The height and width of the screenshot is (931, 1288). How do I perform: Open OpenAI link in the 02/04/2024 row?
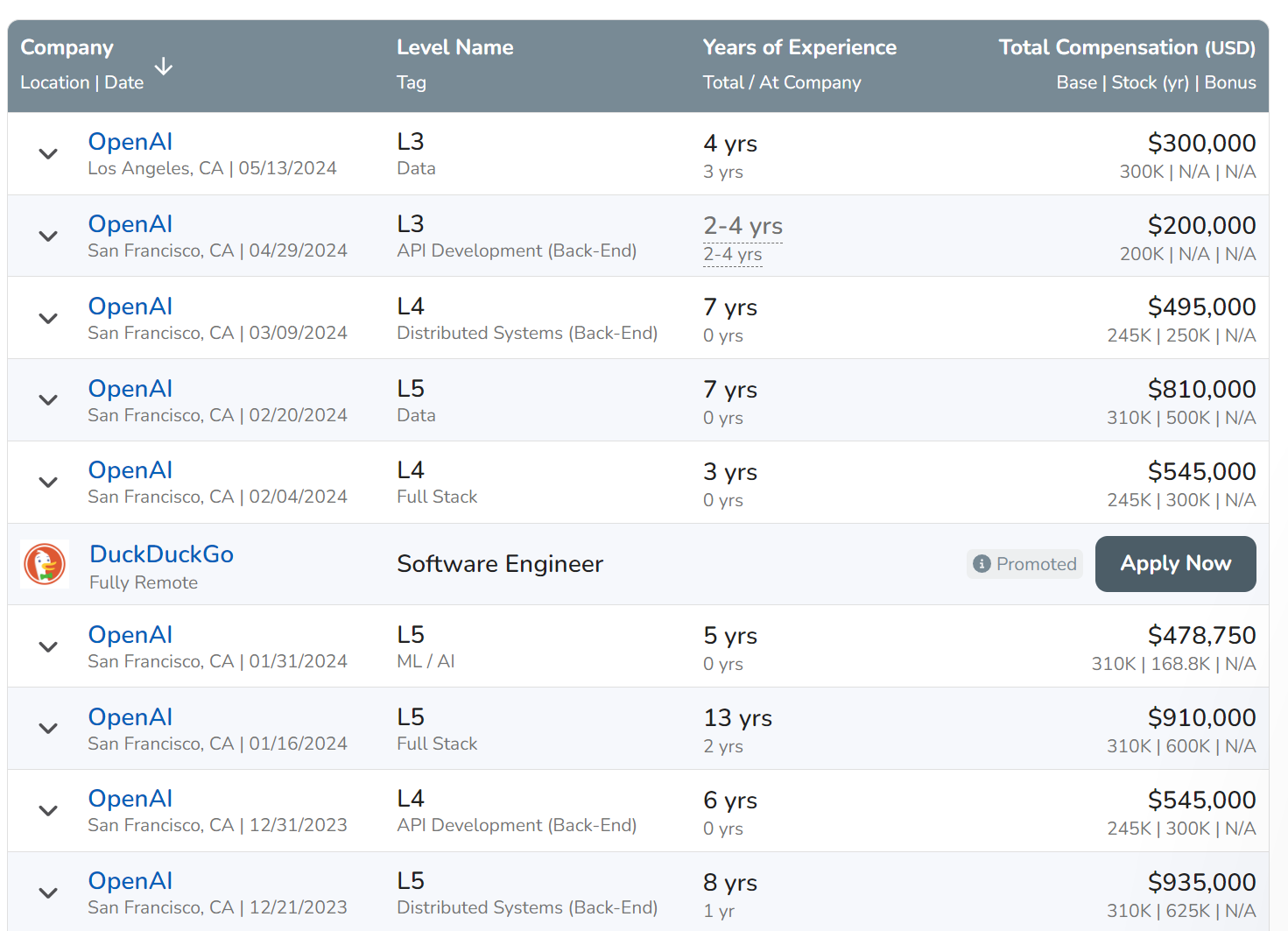(x=130, y=470)
